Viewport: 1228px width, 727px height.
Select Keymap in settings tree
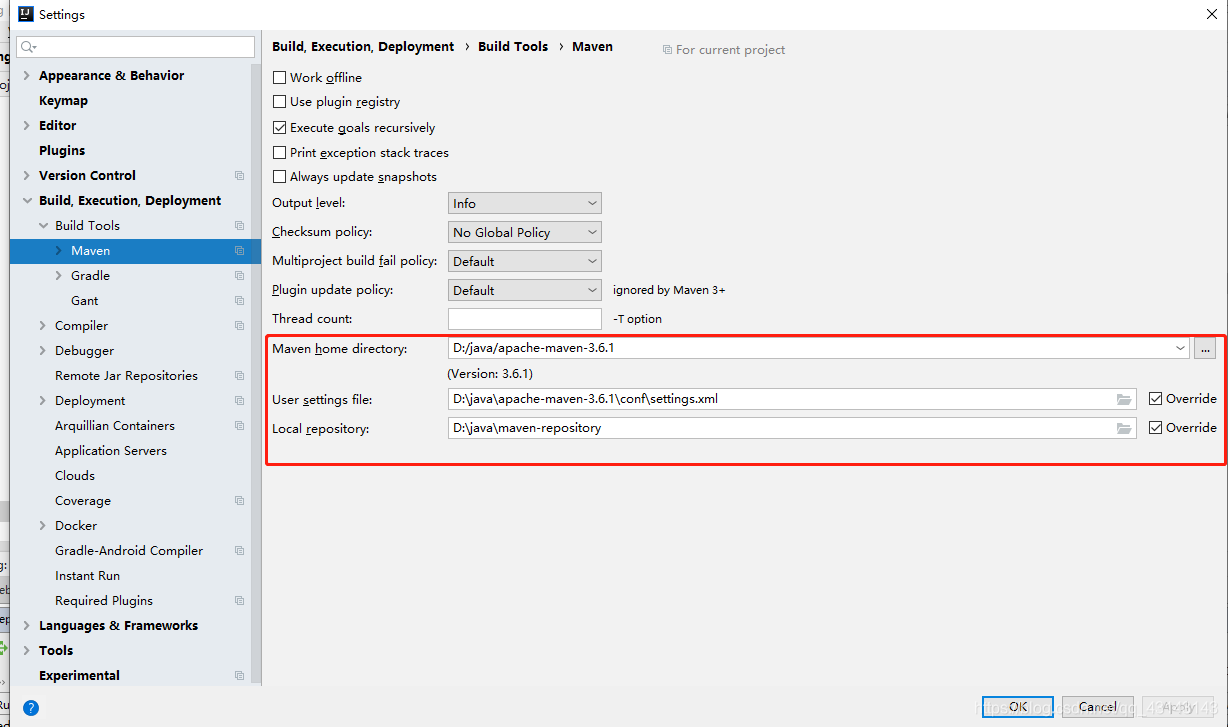click(x=63, y=101)
